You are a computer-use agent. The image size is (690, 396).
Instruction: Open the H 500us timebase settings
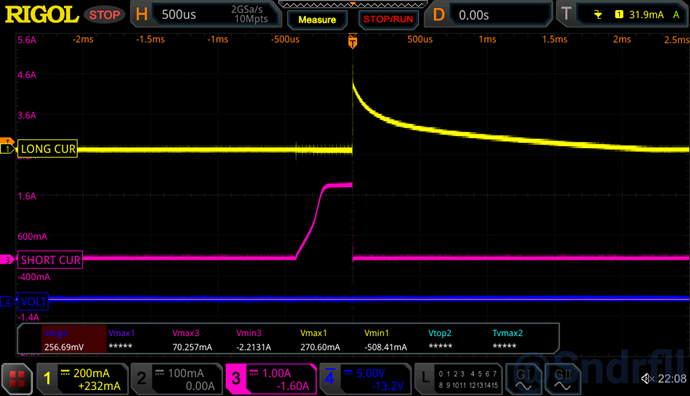click(206, 15)
